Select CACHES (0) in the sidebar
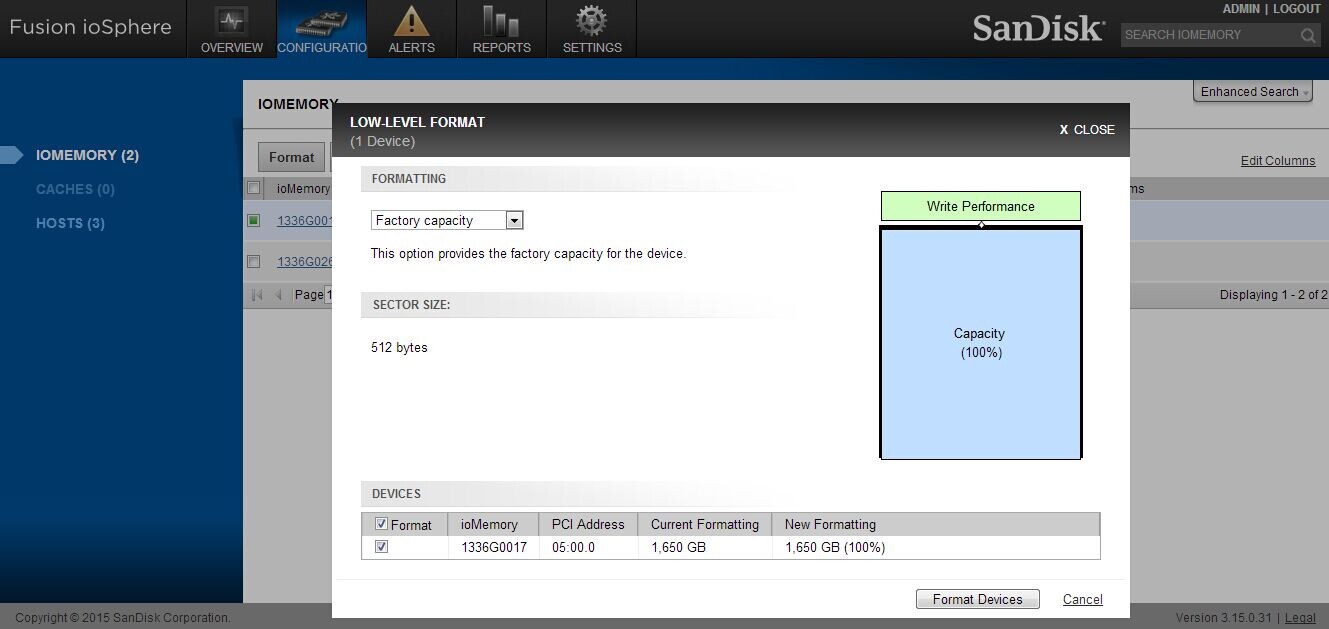This screenshot has height=629, width=1329. 75,189
